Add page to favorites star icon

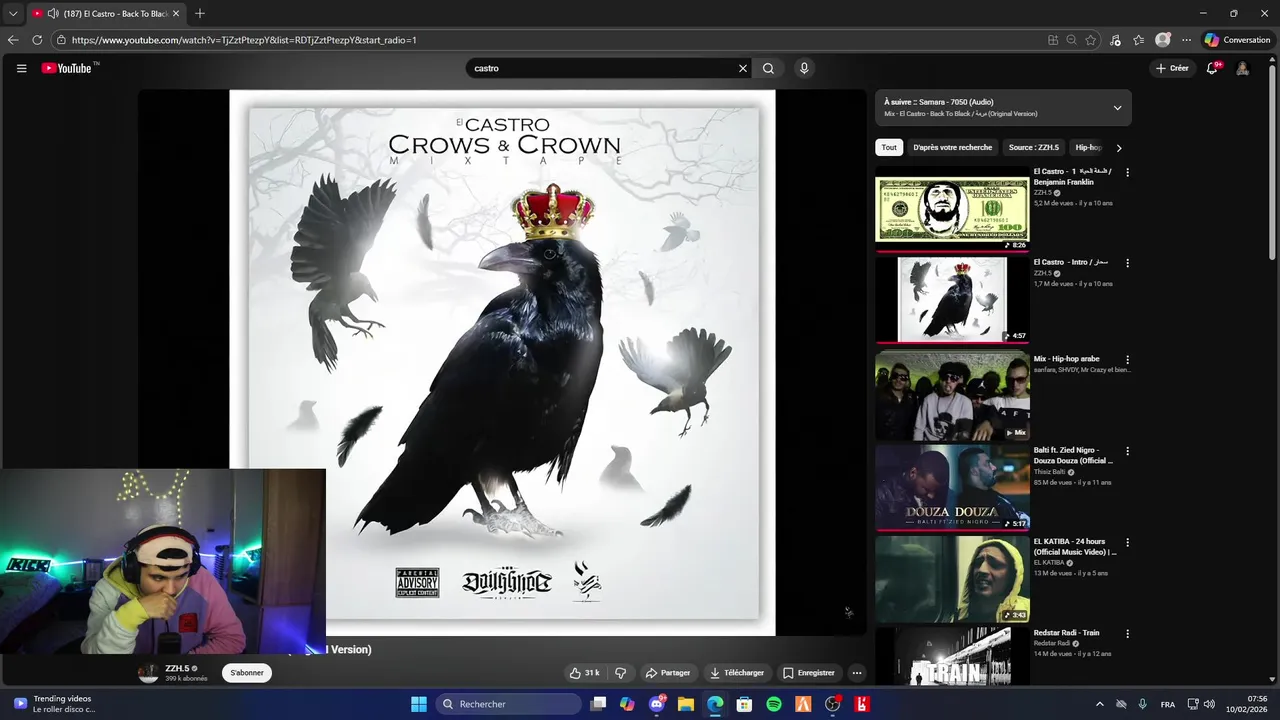(x=1091, y=40)
